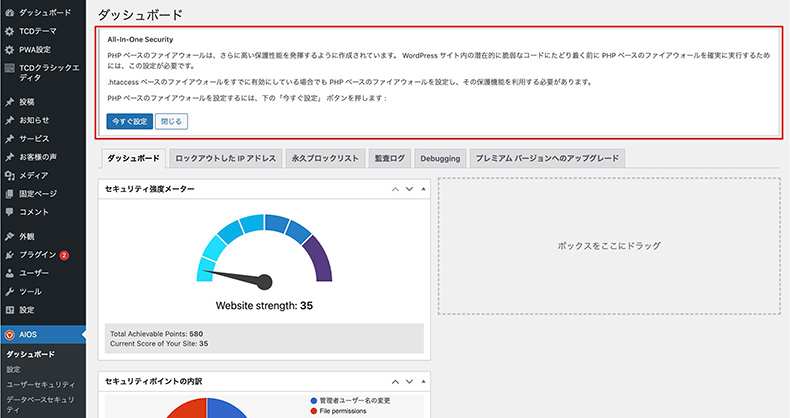
Task: Open the 監査ログ tab
Action: pos(390,158)
